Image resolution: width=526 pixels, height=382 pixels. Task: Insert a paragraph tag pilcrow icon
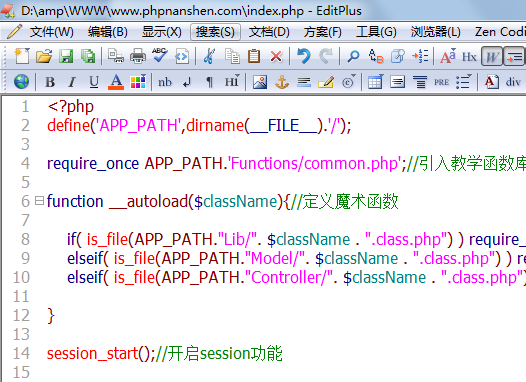209,83
